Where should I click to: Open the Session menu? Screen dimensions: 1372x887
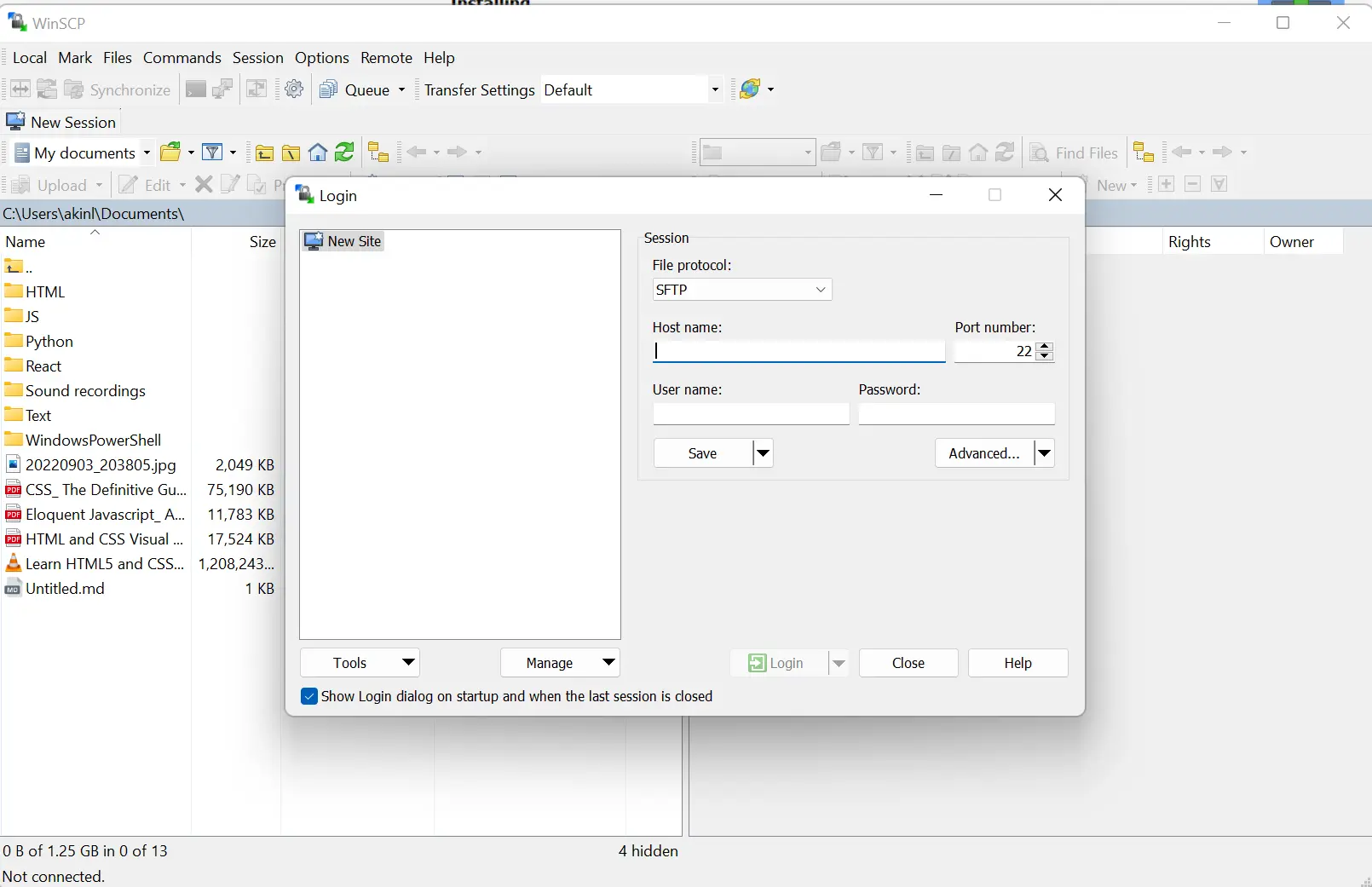[x=258, y=57]
